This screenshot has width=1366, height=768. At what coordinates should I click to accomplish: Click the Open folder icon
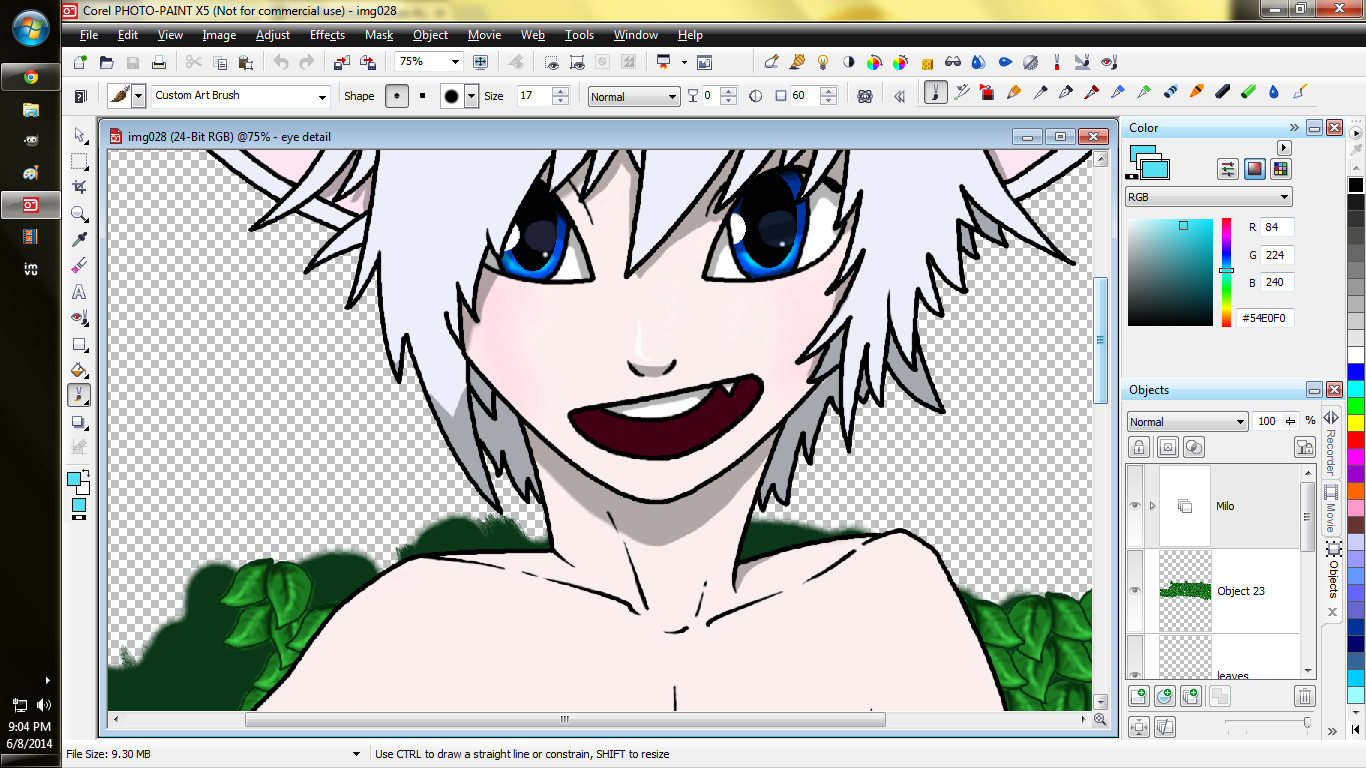(106, 62)
